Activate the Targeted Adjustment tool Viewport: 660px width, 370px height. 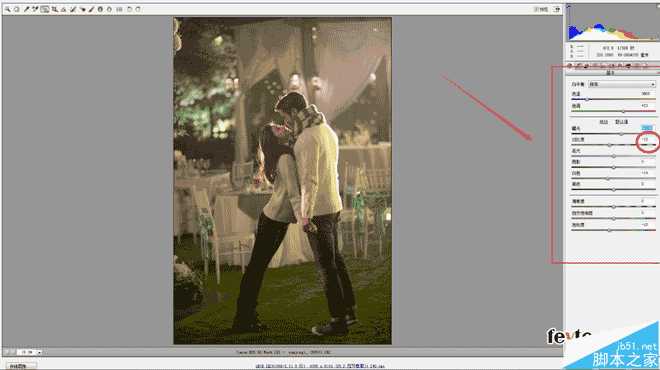[45, 9]
